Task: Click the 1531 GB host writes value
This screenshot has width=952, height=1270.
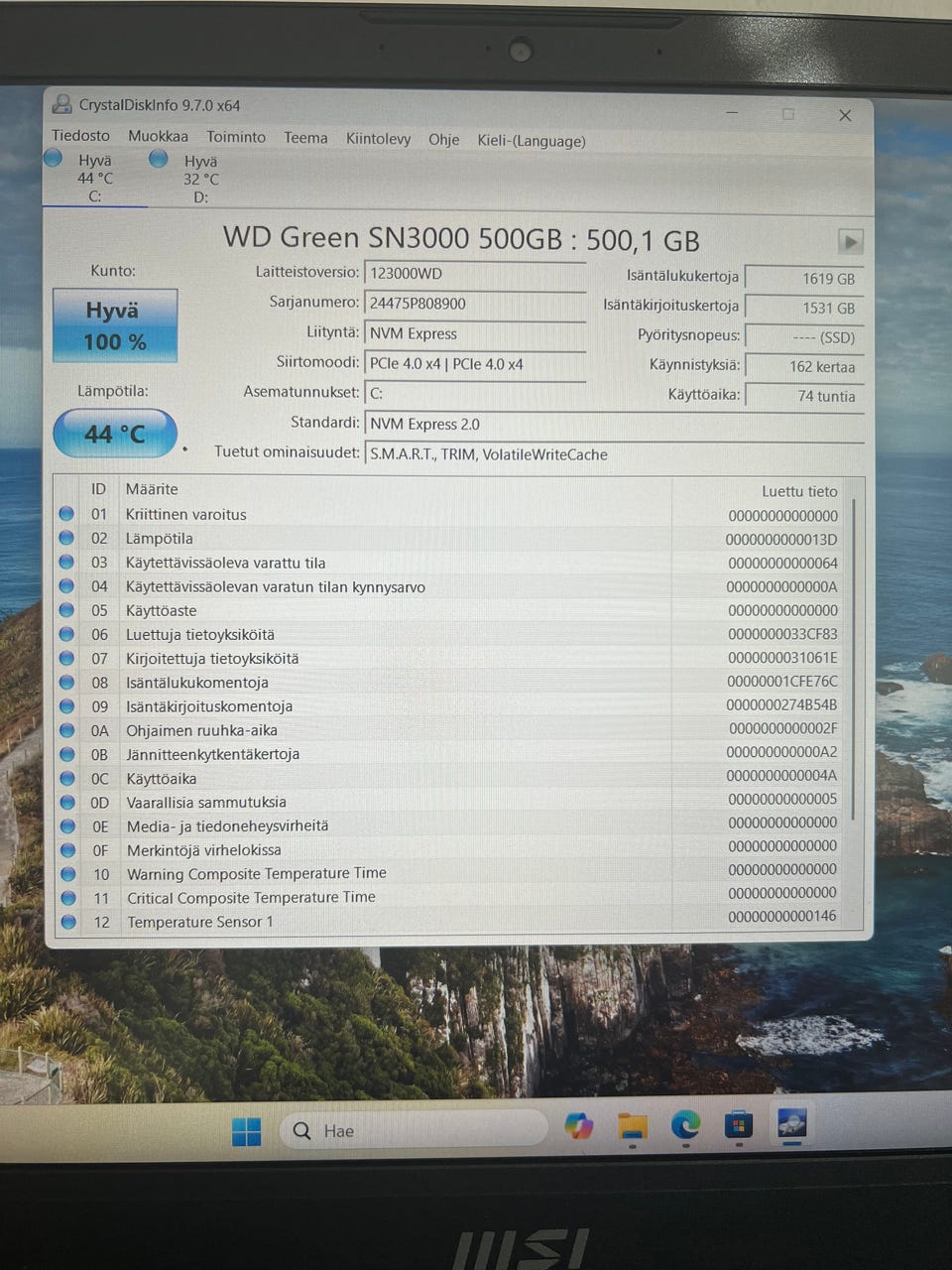Action: [804, 309]
